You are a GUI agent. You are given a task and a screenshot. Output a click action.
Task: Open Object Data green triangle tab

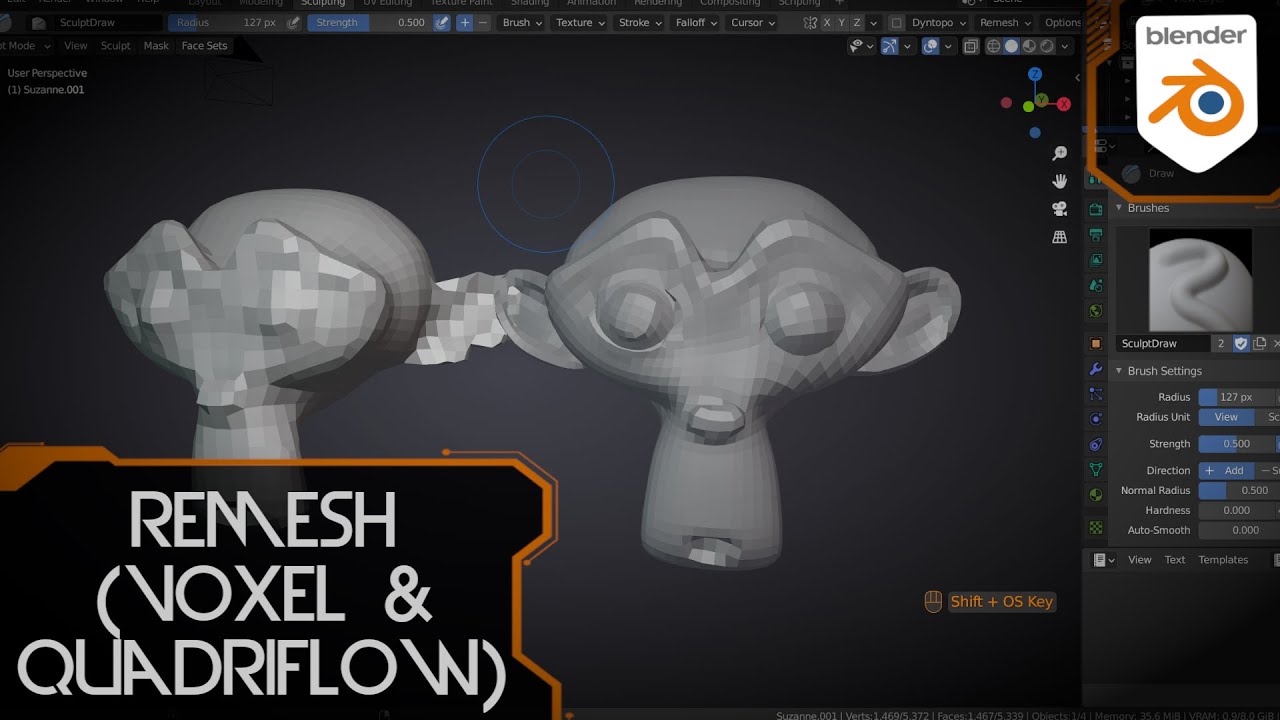pos(1096,469)
